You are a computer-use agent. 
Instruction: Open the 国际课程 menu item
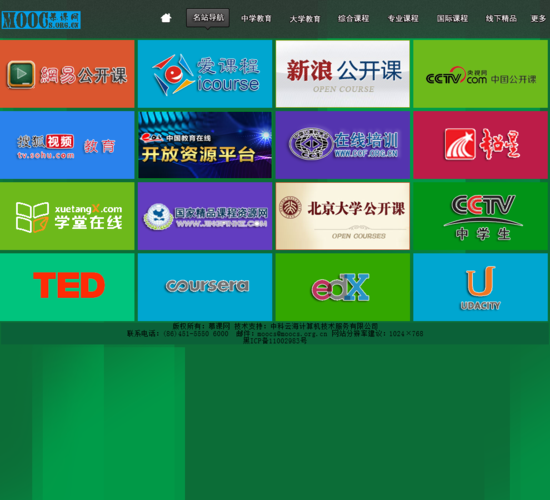coord(452,19)
